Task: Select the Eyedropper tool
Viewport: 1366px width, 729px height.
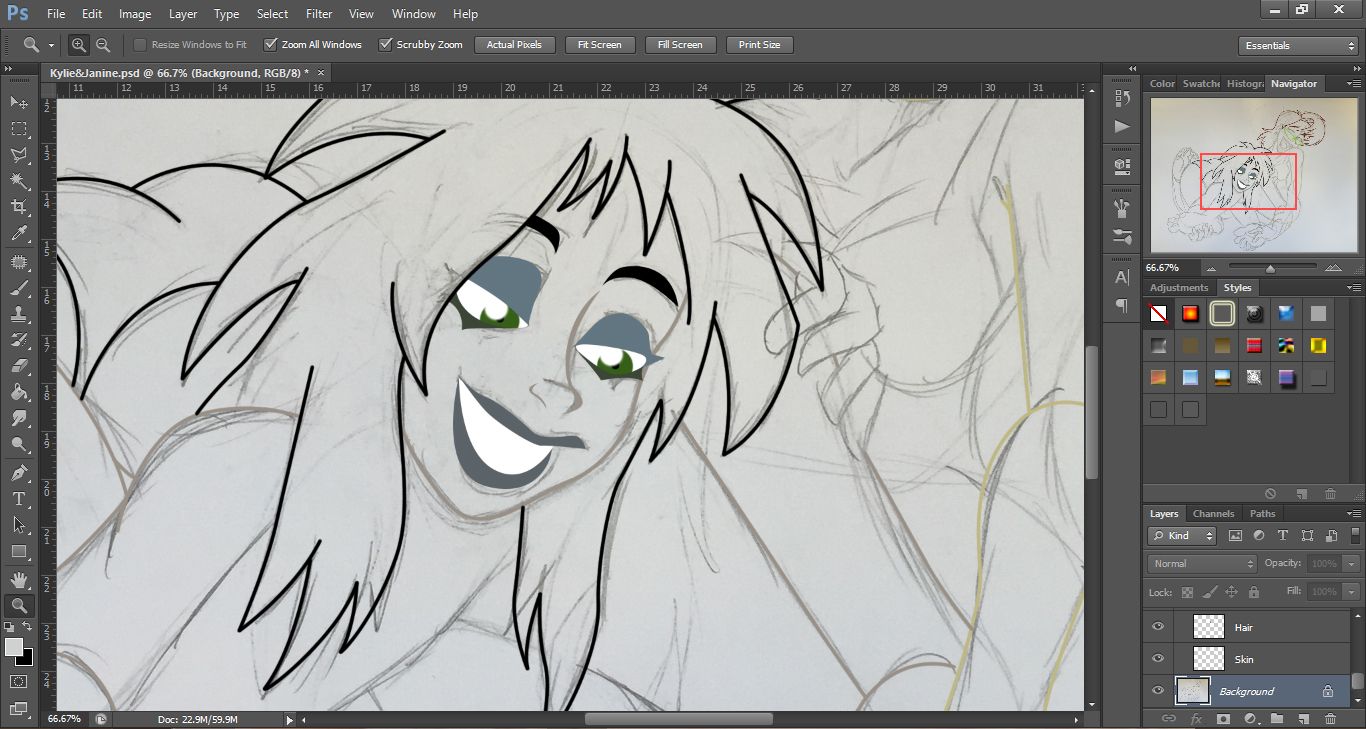Action: tap(18, 234)
